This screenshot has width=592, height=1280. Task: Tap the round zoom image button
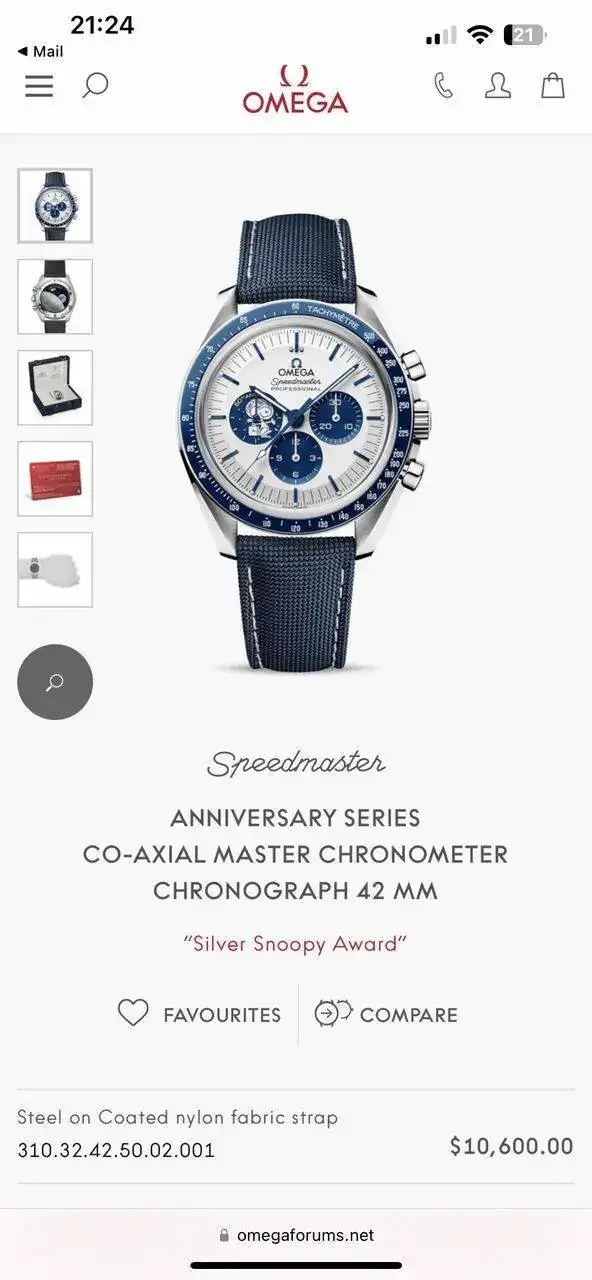(x=55, y=682)
